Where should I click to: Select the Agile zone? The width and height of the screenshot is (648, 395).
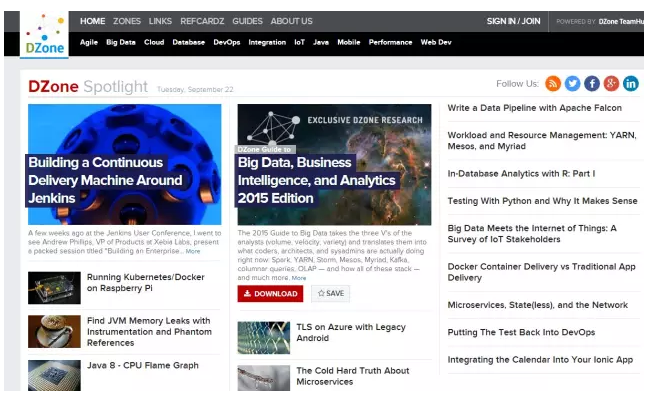click(x=89, y=42)
